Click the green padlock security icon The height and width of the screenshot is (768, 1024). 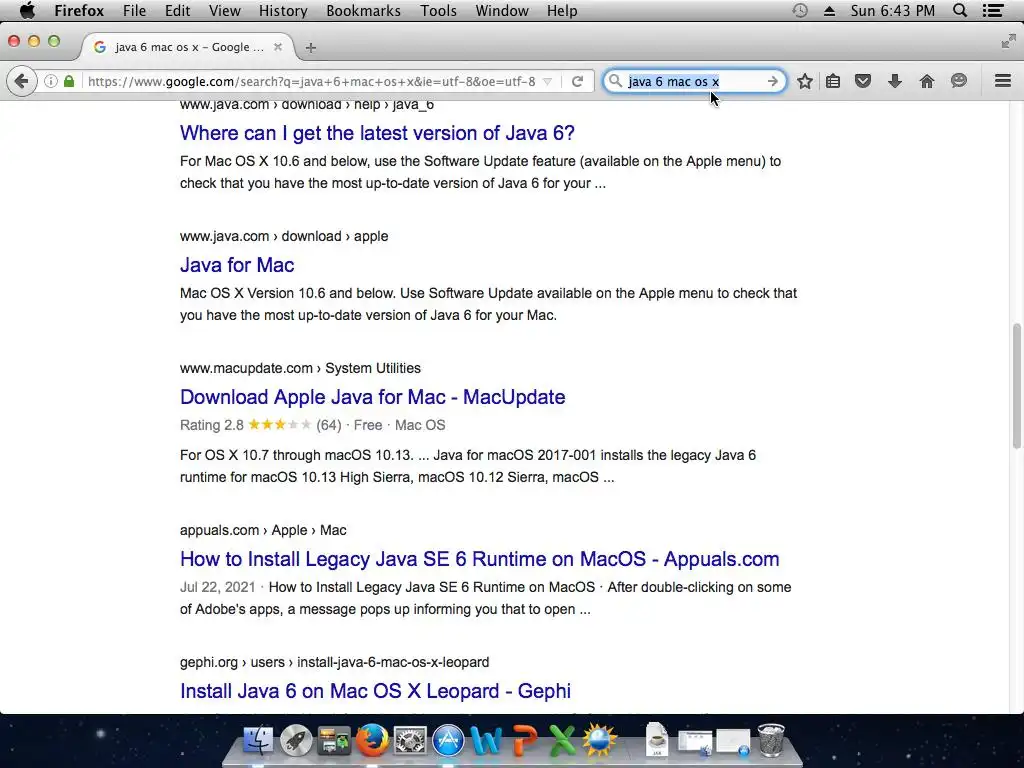pyautogui.click(x=69, y=82)
